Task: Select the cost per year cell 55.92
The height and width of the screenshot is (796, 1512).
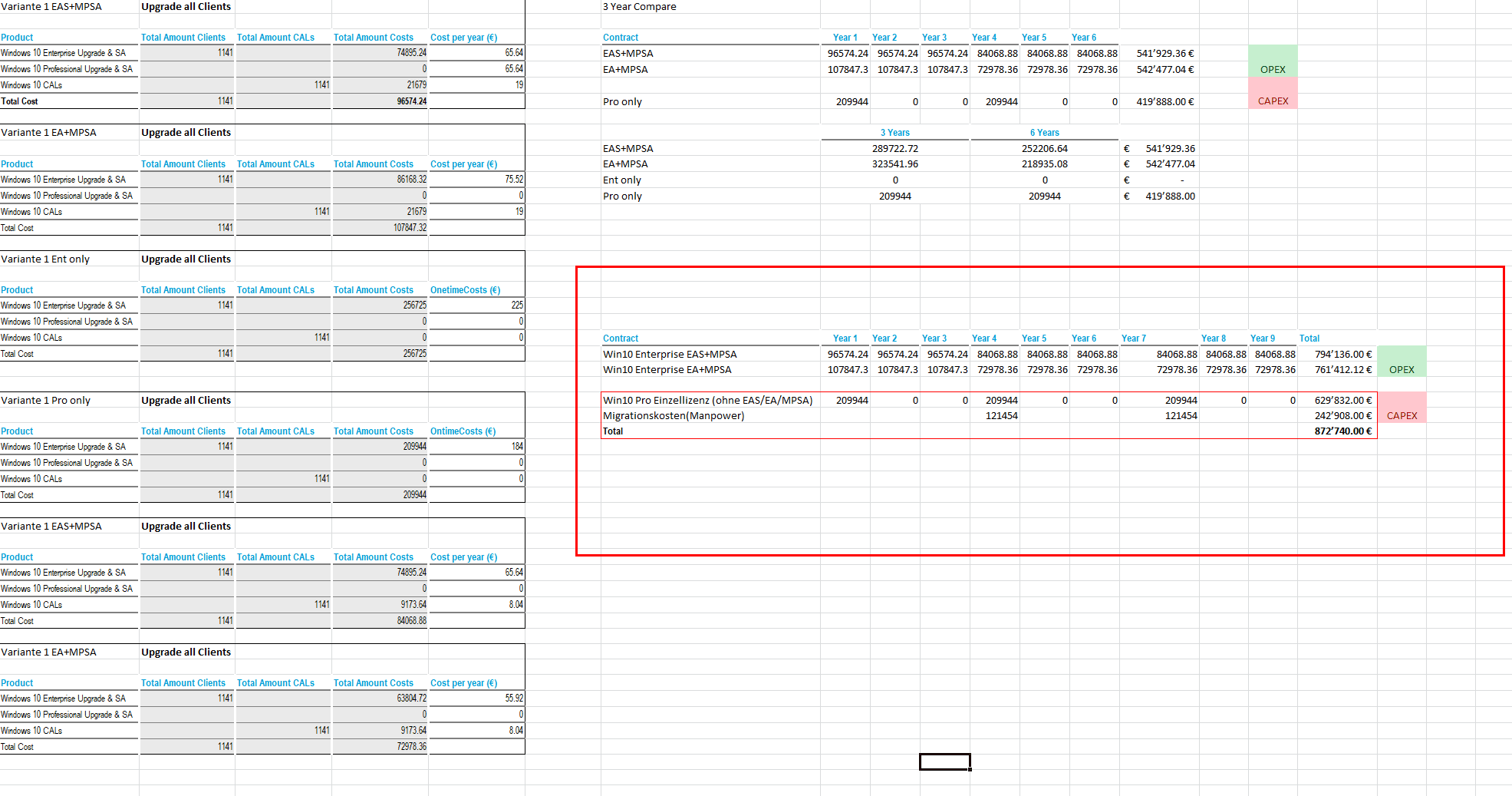Action: coord(477,699)
